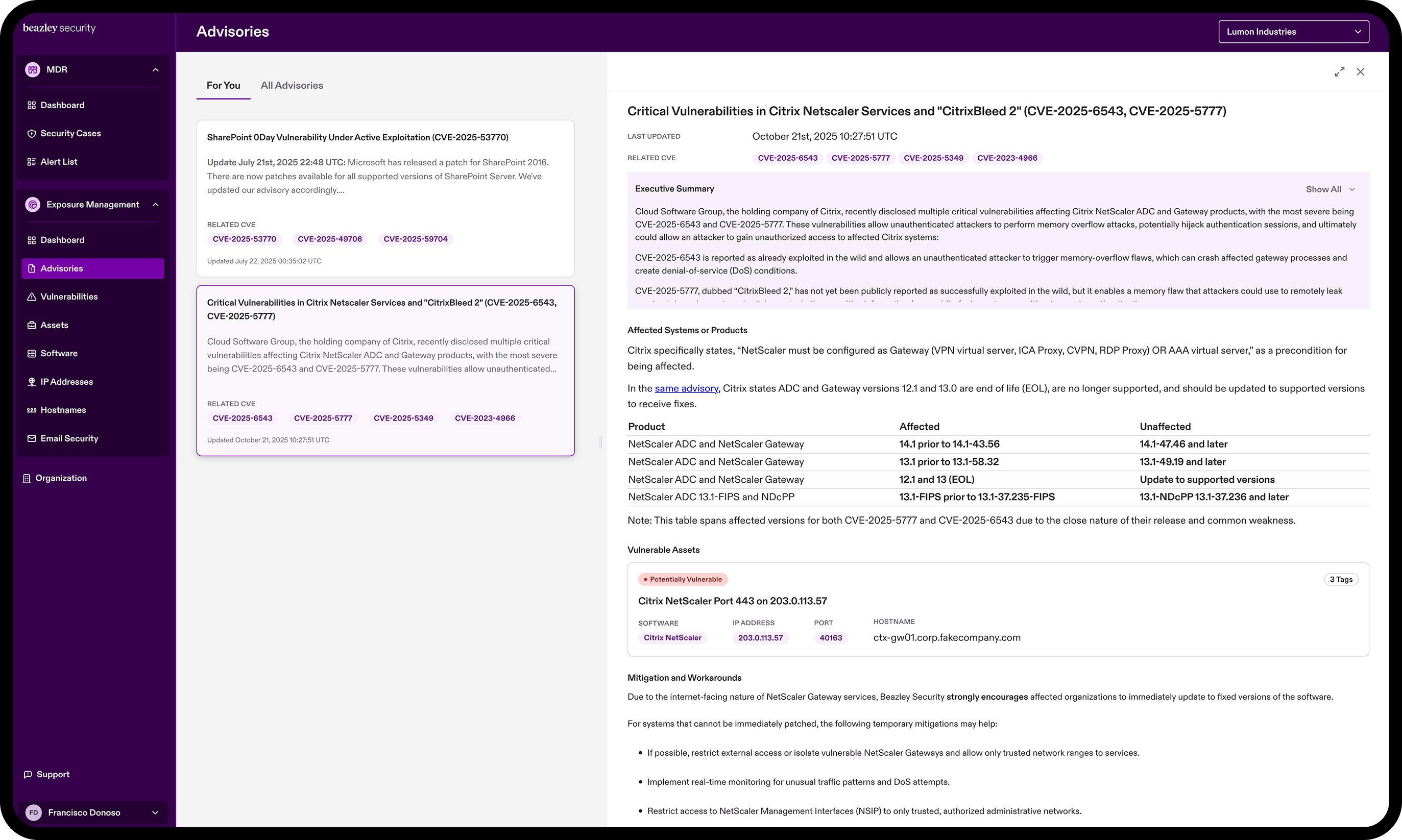This screenshot has width=1402, height=840.
Task: Click the Assets briefcase icon
Action: [x=32, y=325]
